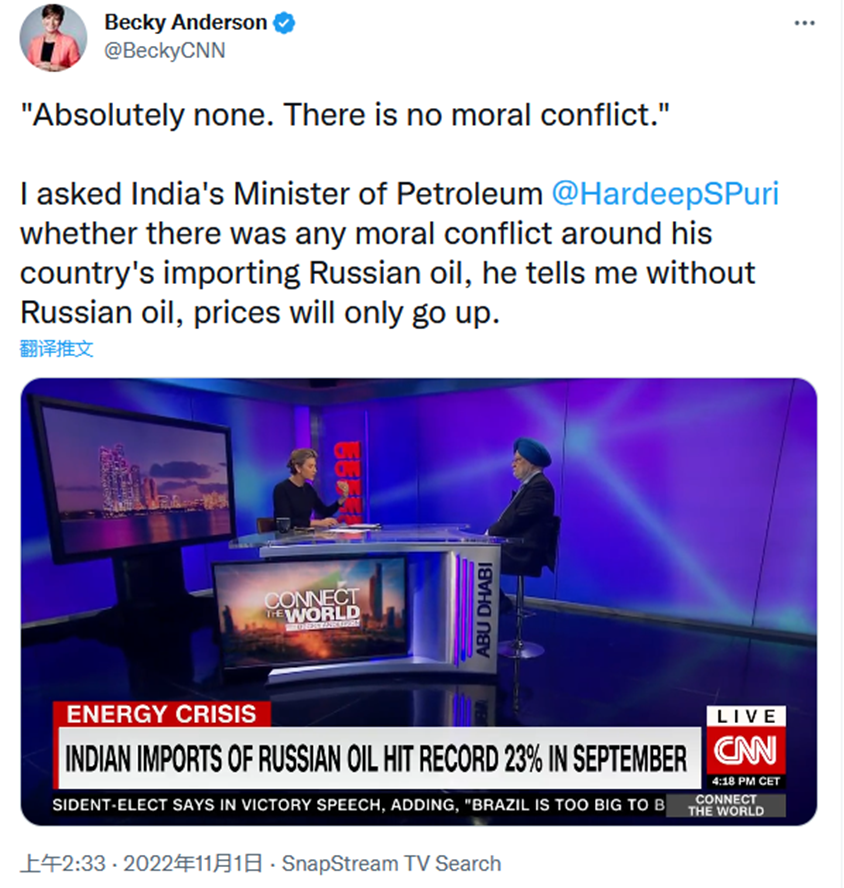Click the 上午2:33 · 2022年11月1日 timestamp
This screenshot has width=844, height=888.
(x=141, y=863)
